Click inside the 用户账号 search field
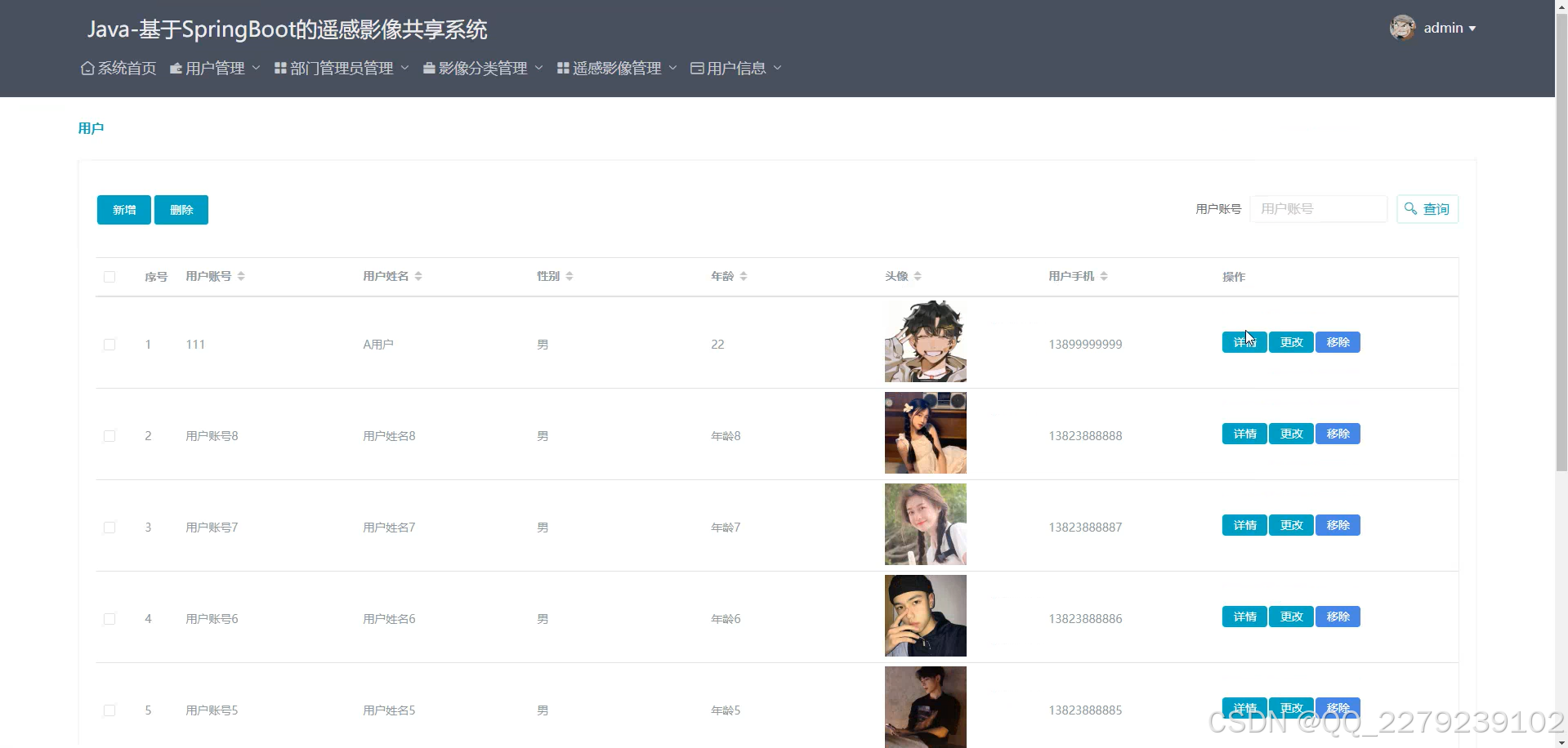Viewport: 1568px width, 748px height. 1319,208
